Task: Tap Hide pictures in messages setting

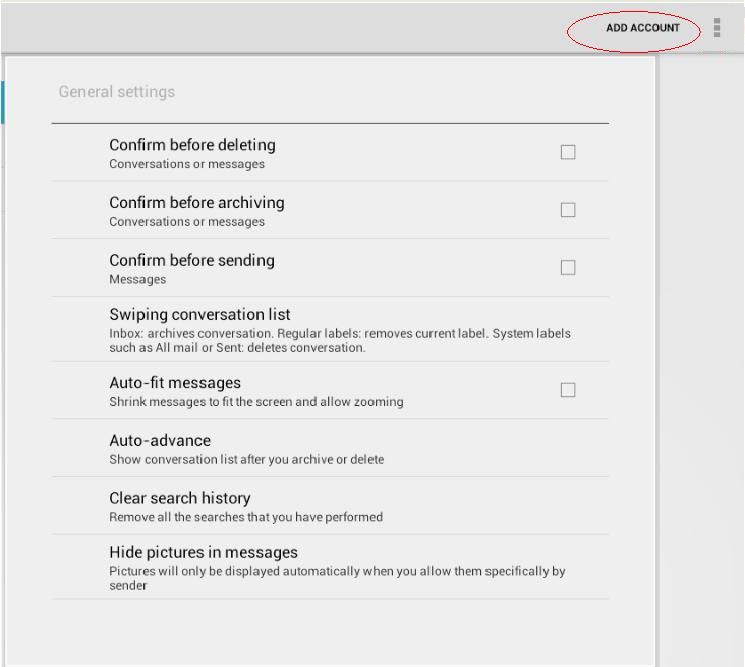Action: pos(203,552)
